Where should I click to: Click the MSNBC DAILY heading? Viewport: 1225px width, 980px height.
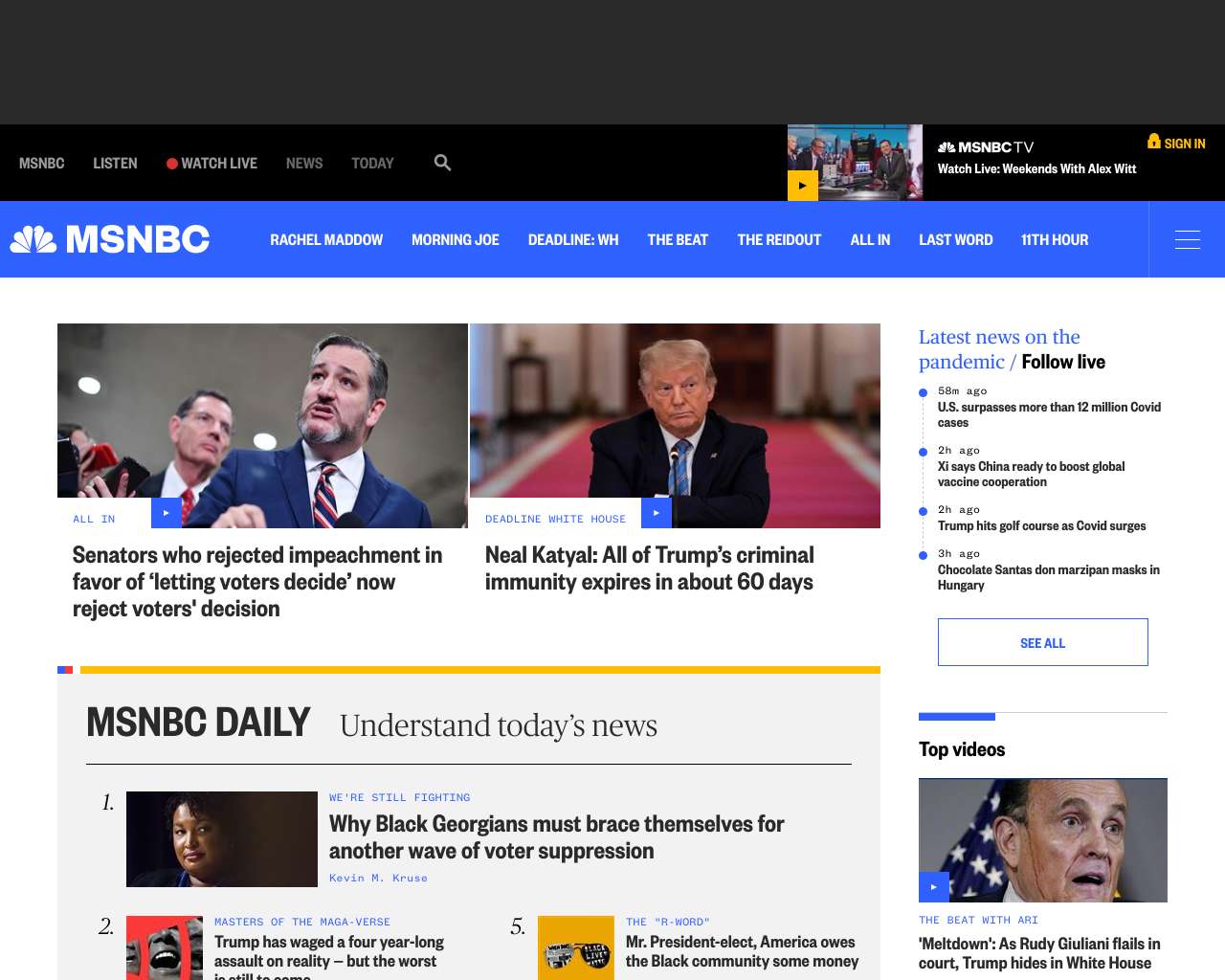point(198,723)
